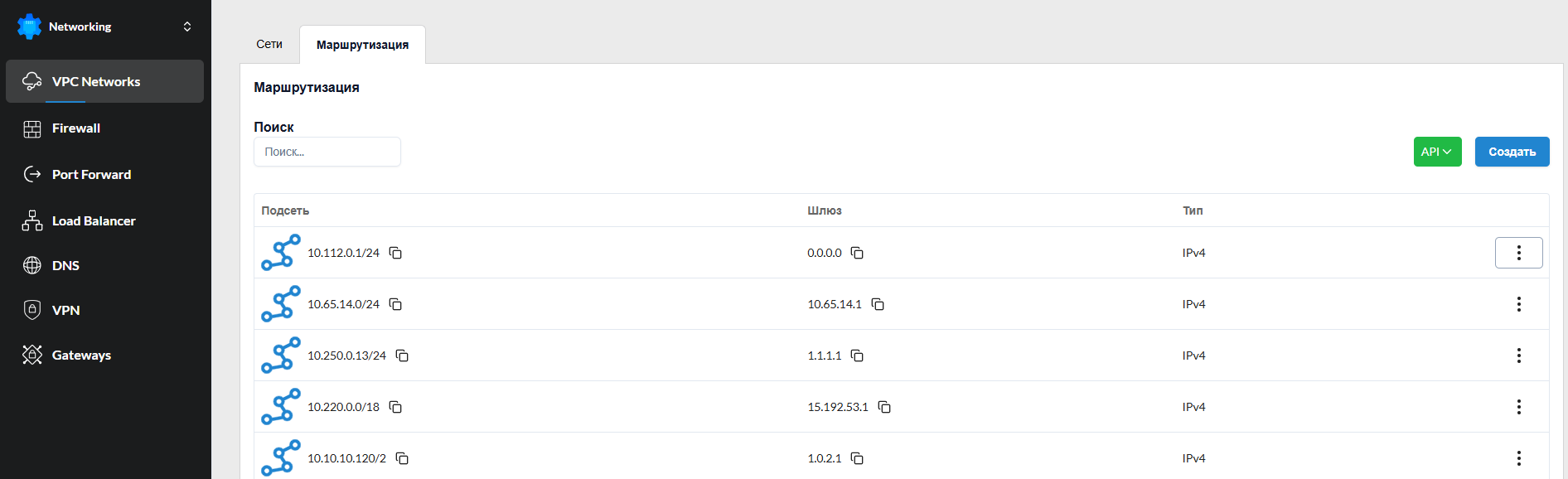This screenshot has width=1568, height=479.
Task: Open three-dot menu for 10.65.14.0/24 route
Action: coord(1518,304)
